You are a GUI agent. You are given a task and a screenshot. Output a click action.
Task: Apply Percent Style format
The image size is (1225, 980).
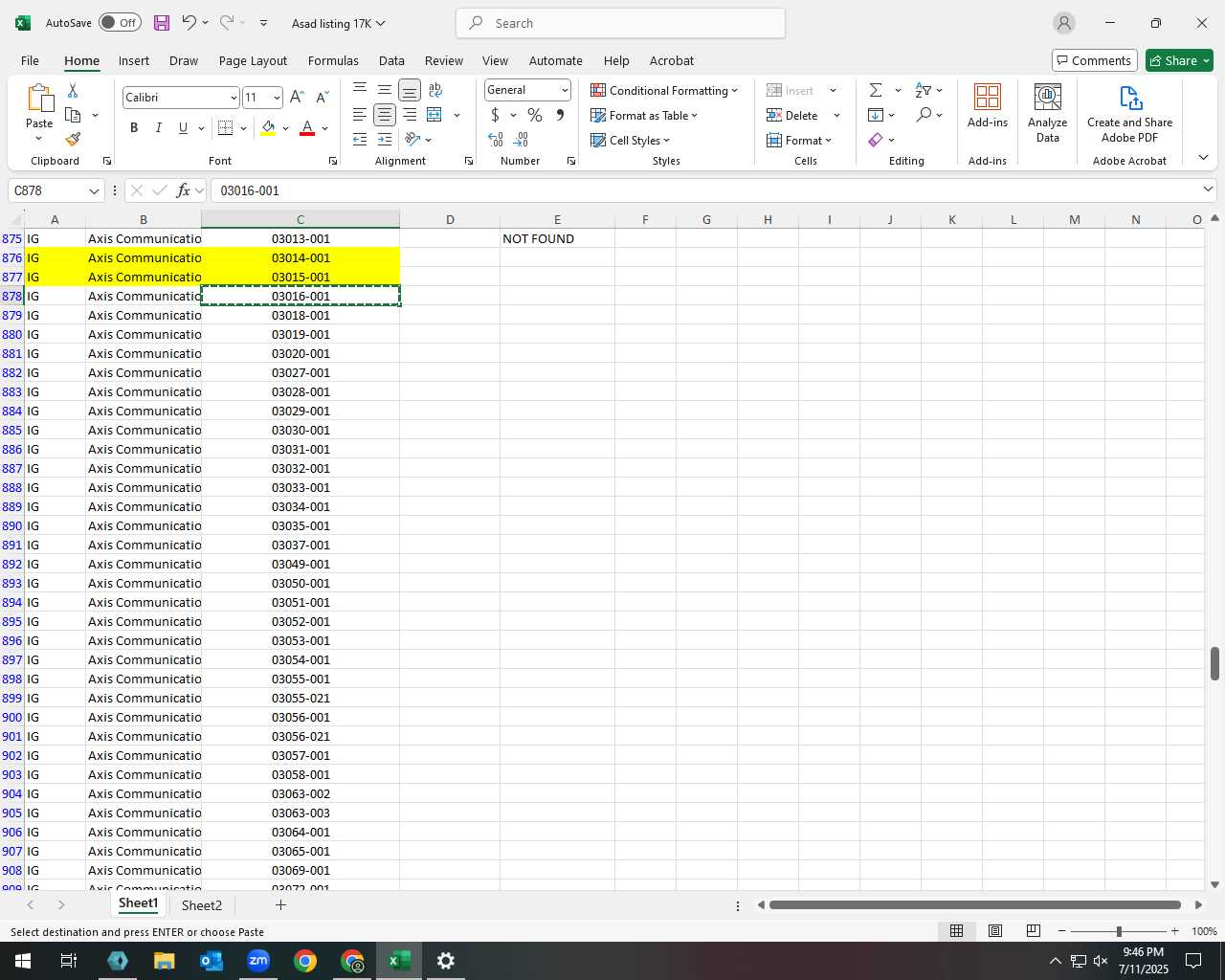pos(535,115)
